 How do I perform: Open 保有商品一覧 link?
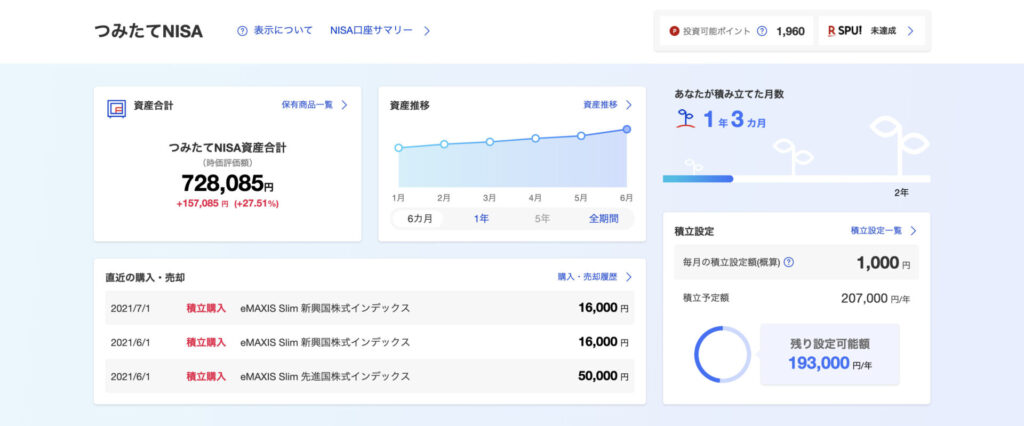(307, 105)
